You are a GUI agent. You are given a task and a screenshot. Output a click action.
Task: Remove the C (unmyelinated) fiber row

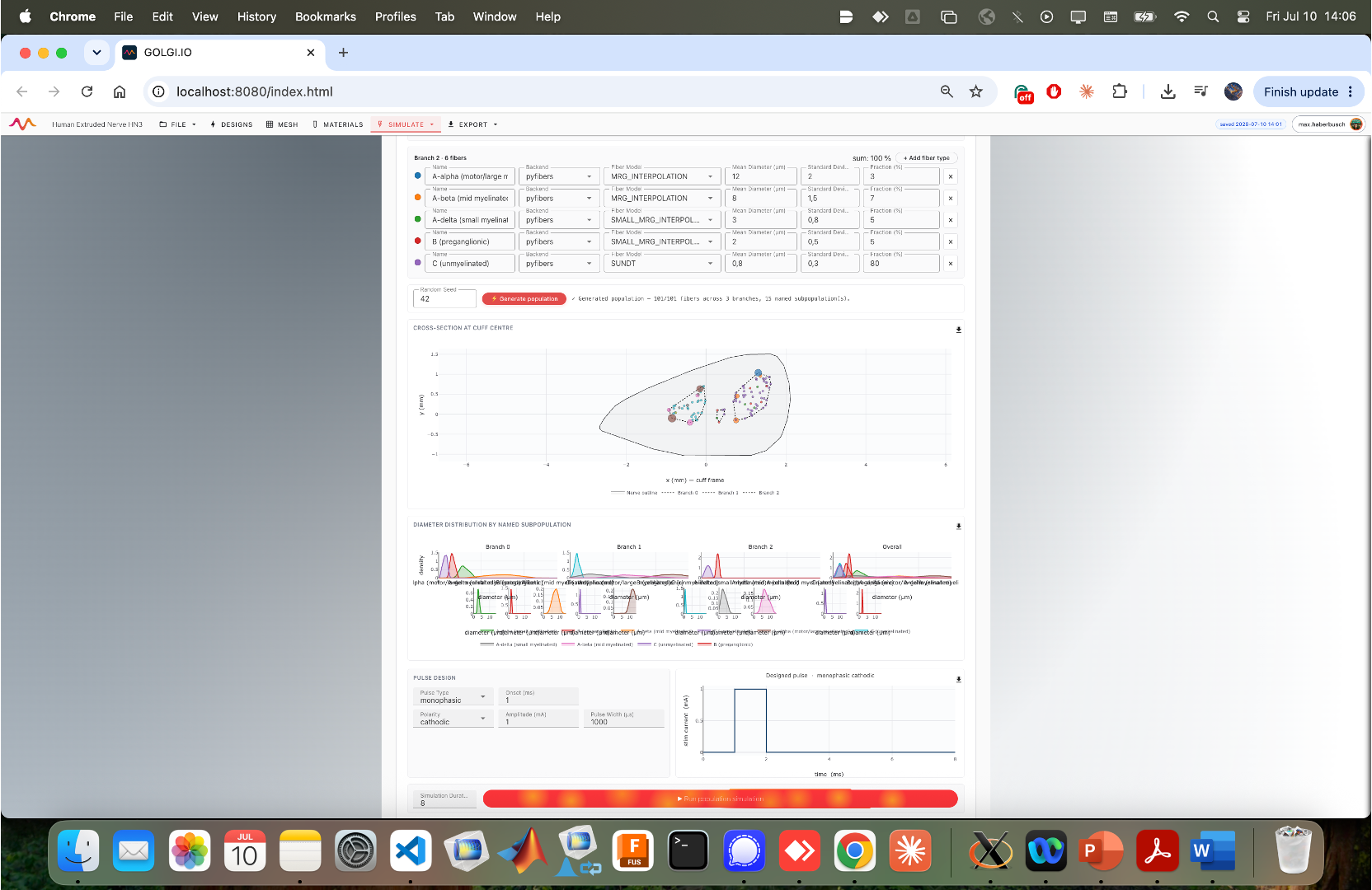951,264
